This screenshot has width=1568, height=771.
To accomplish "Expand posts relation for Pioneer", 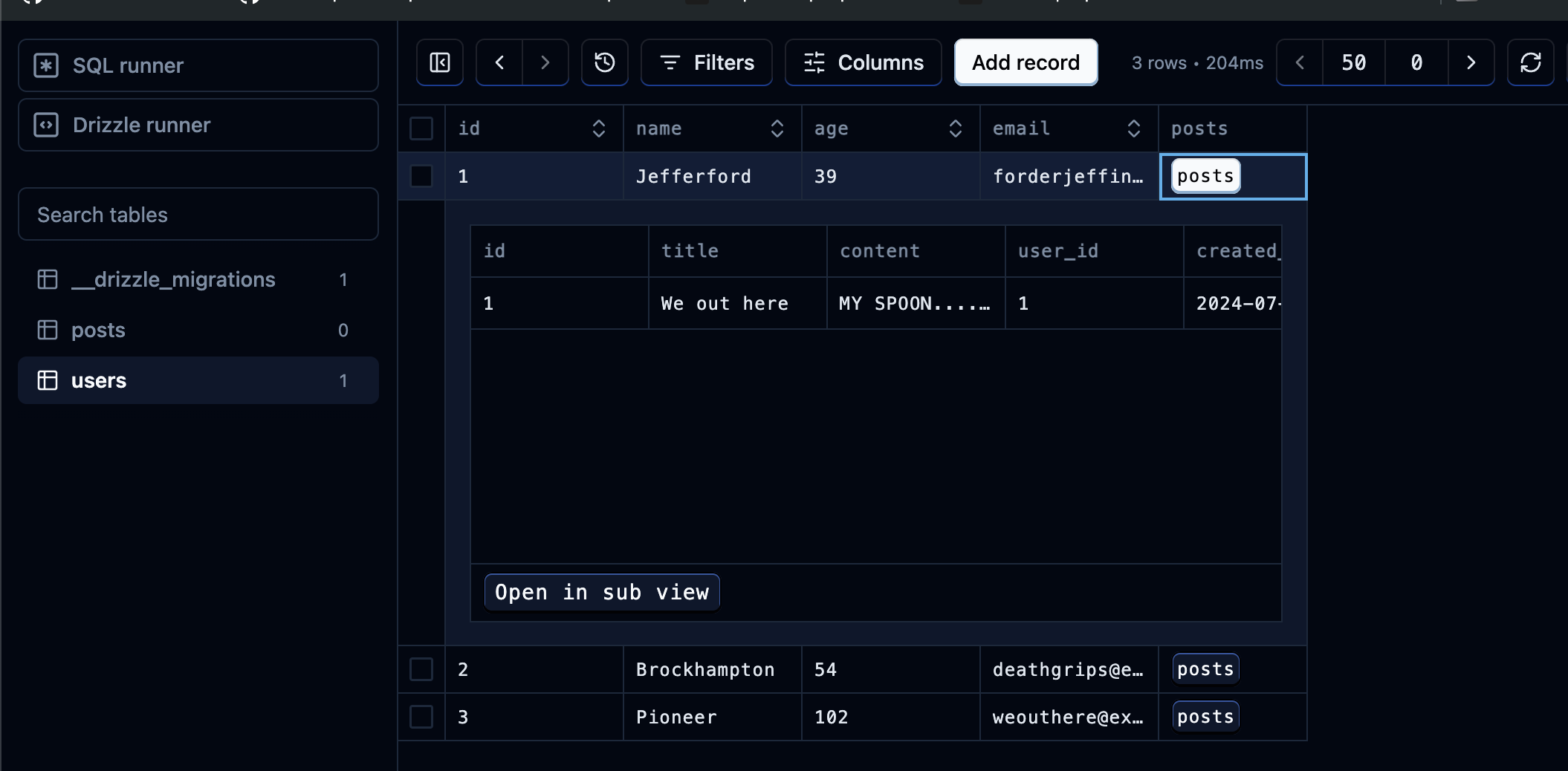I will pos(1205,717).
